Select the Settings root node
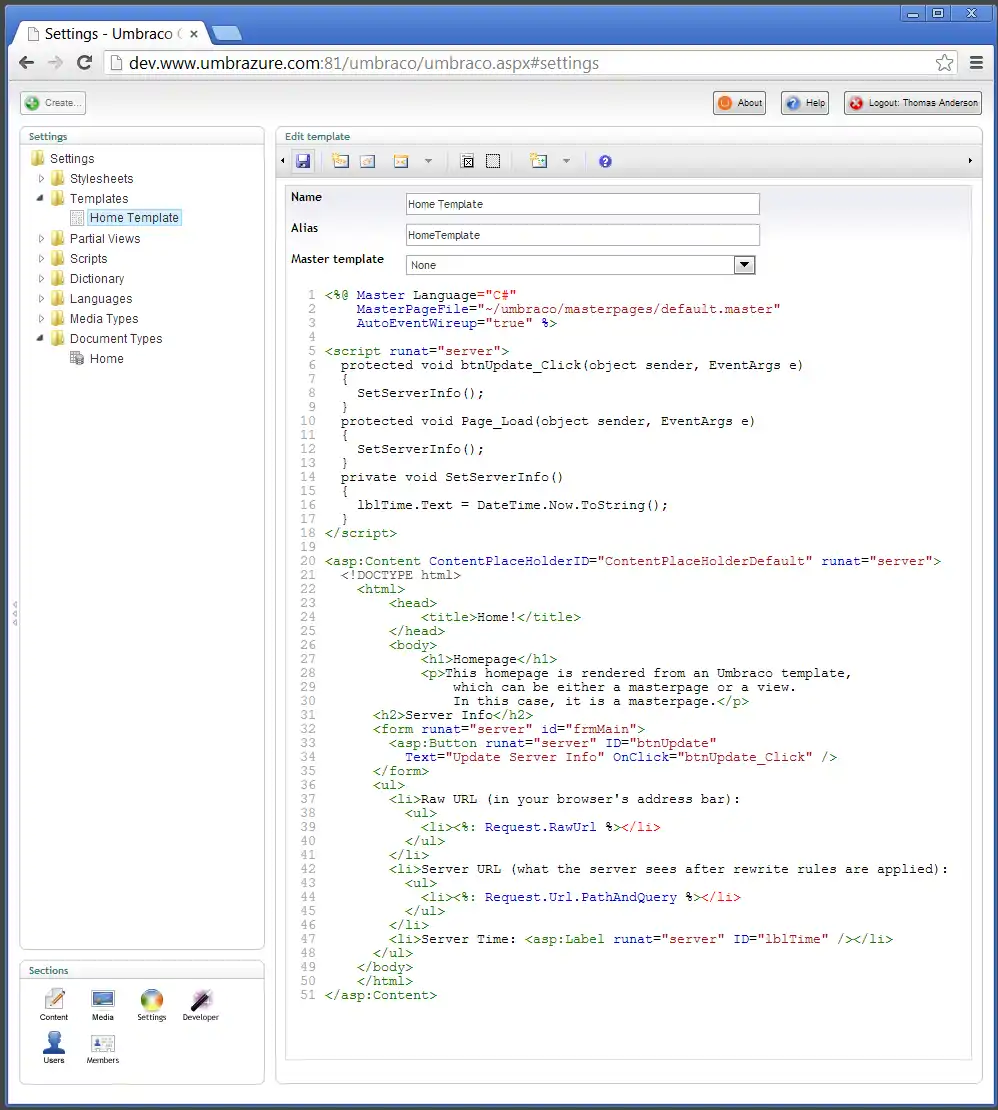 coord(71,159)
